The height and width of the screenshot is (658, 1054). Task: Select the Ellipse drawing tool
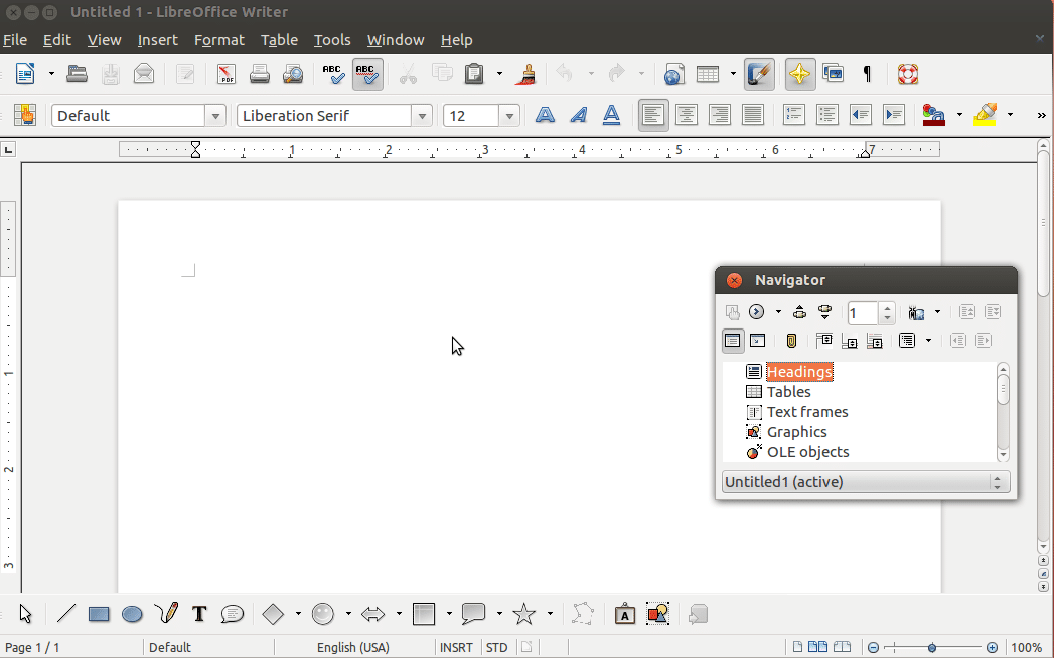coord(132,614)
